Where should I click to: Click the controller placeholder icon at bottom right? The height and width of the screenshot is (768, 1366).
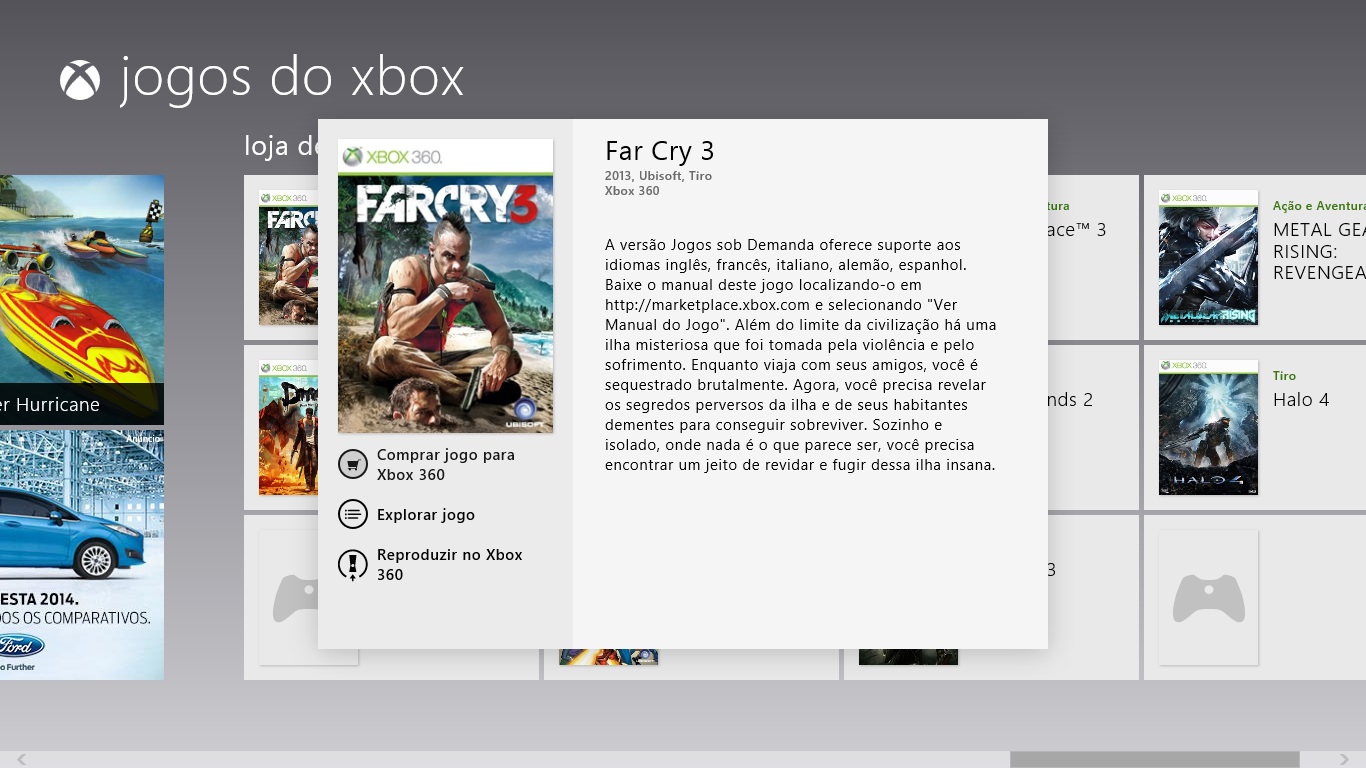[1208, 598]
